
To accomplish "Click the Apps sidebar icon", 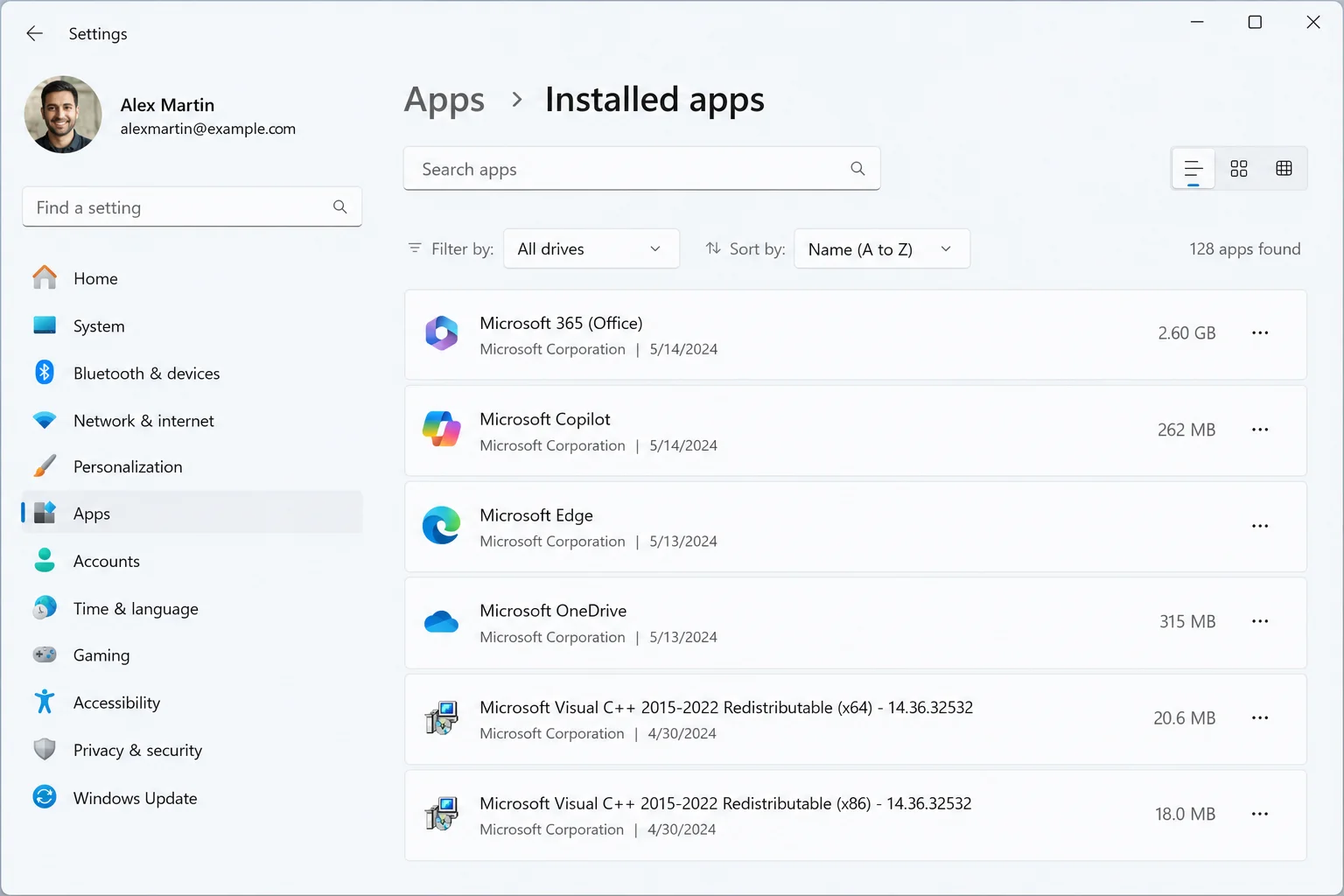I will click(x=45, y=513).
